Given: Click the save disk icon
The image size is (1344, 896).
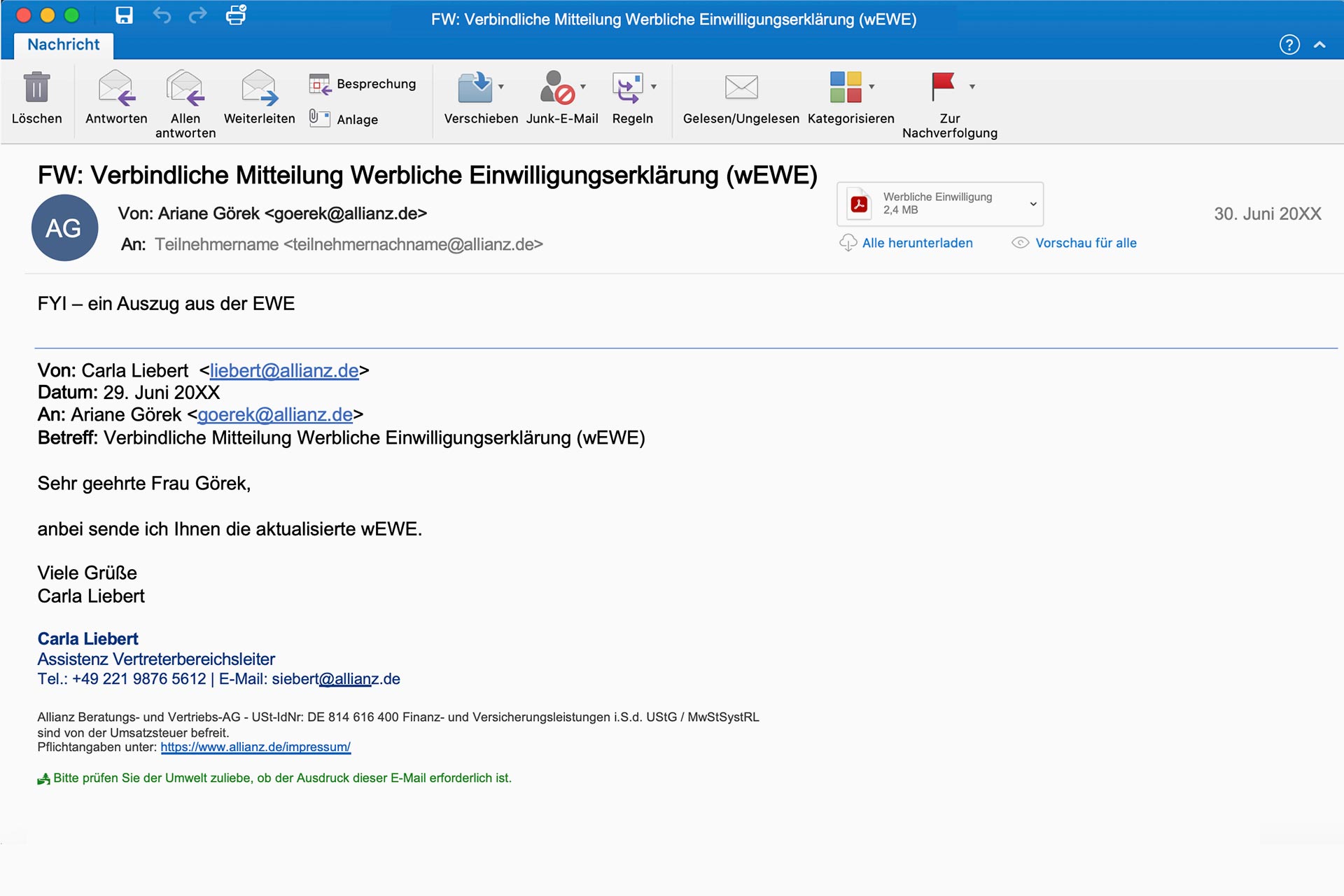Looking at the screenshot, I should point(124,15).
